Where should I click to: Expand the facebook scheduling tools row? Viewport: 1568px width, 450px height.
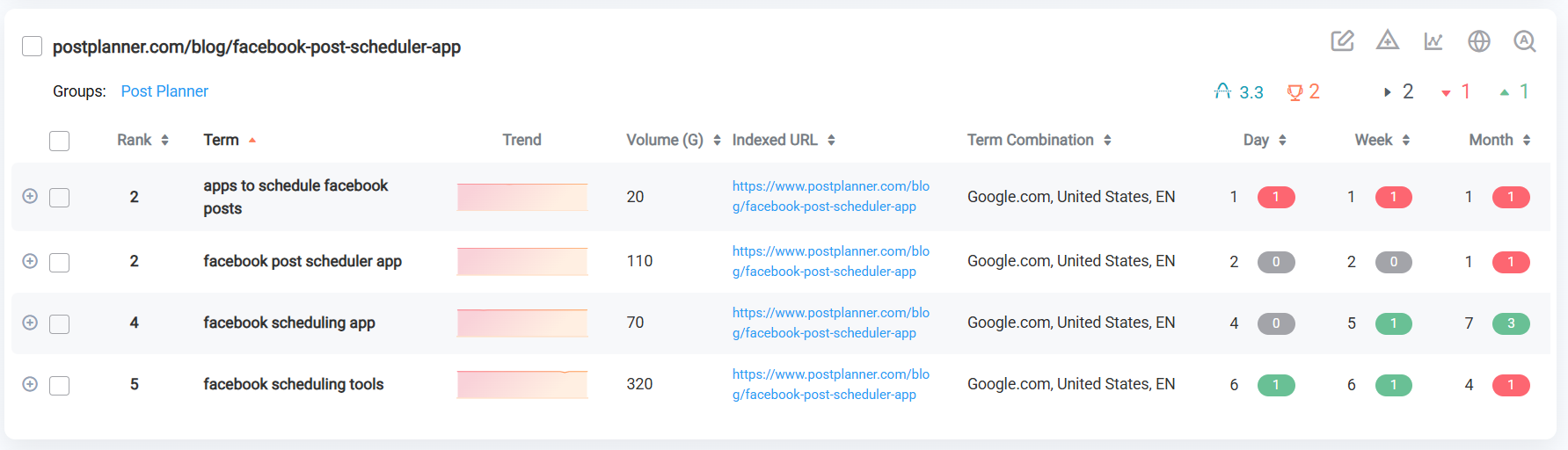point(30,384)
